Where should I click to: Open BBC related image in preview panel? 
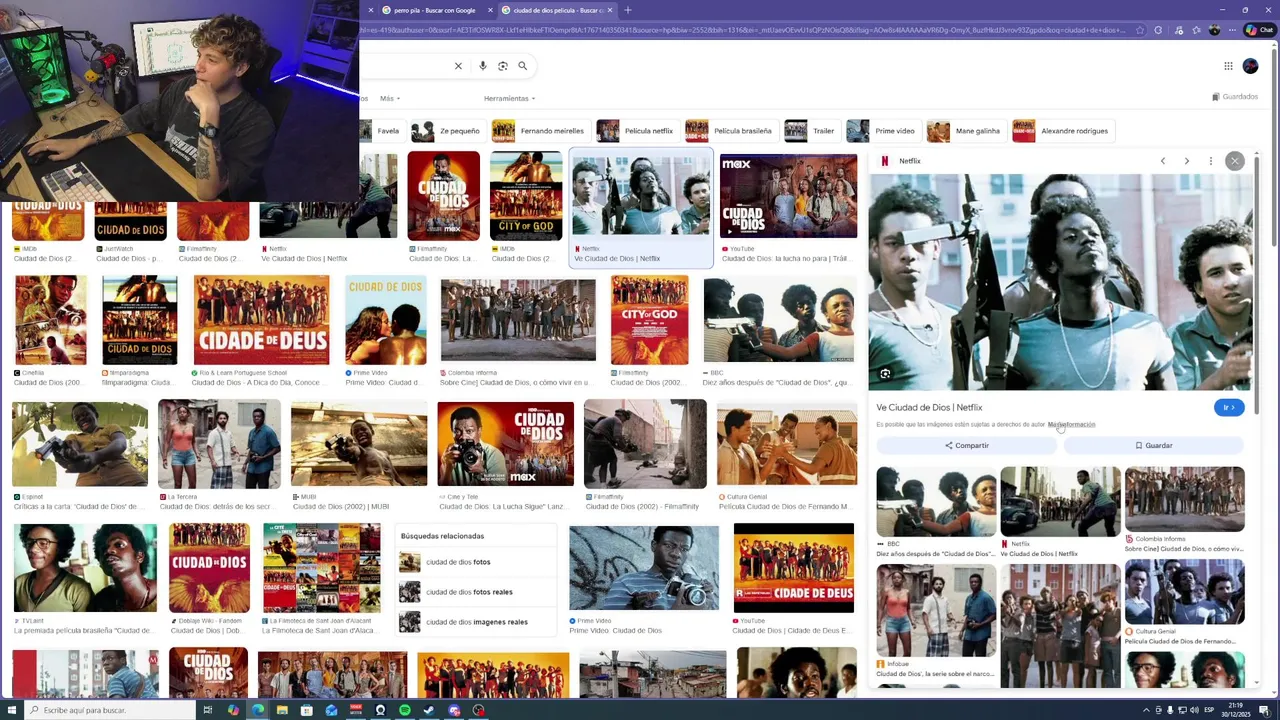click(936, 502)
